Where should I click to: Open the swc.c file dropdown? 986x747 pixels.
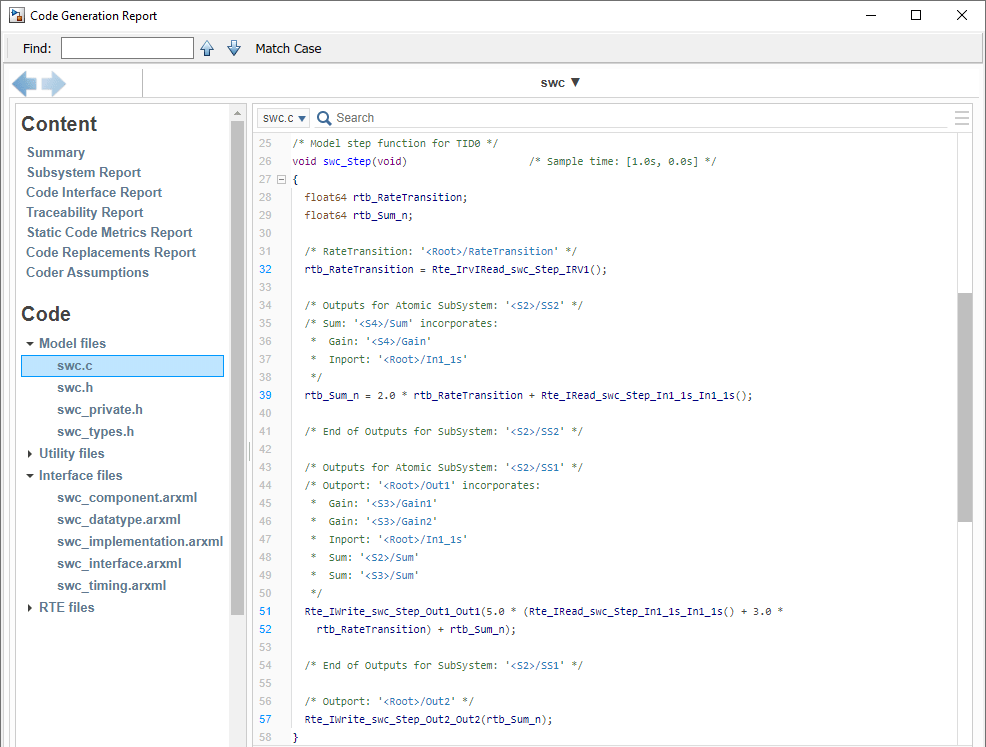[284, 118]
